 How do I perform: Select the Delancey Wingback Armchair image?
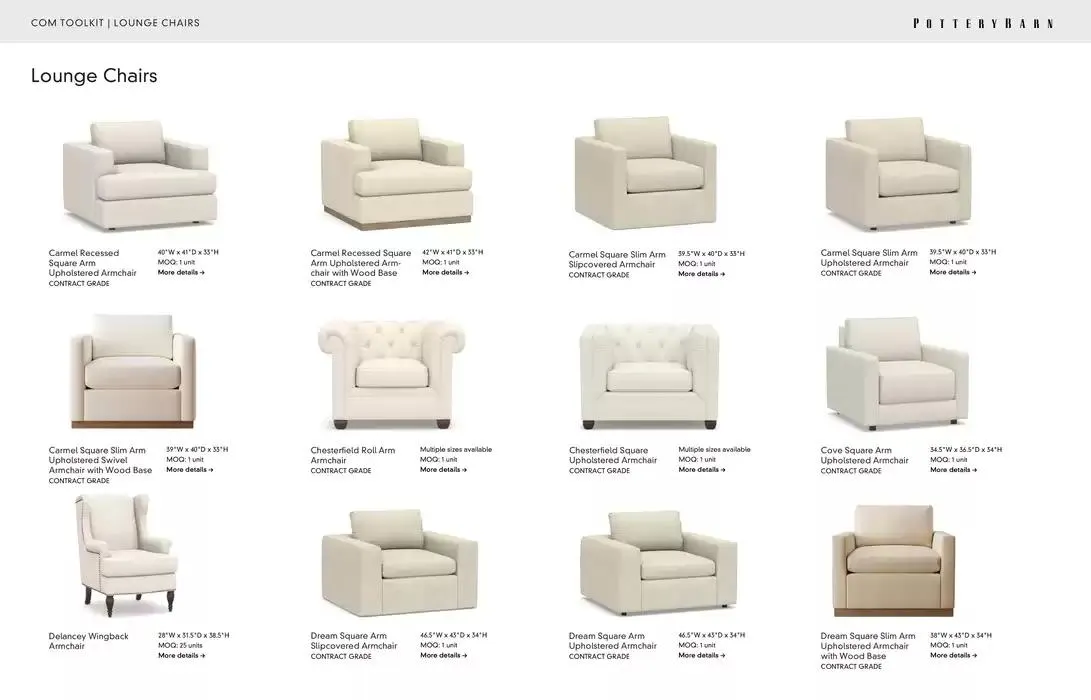point(125,555)
